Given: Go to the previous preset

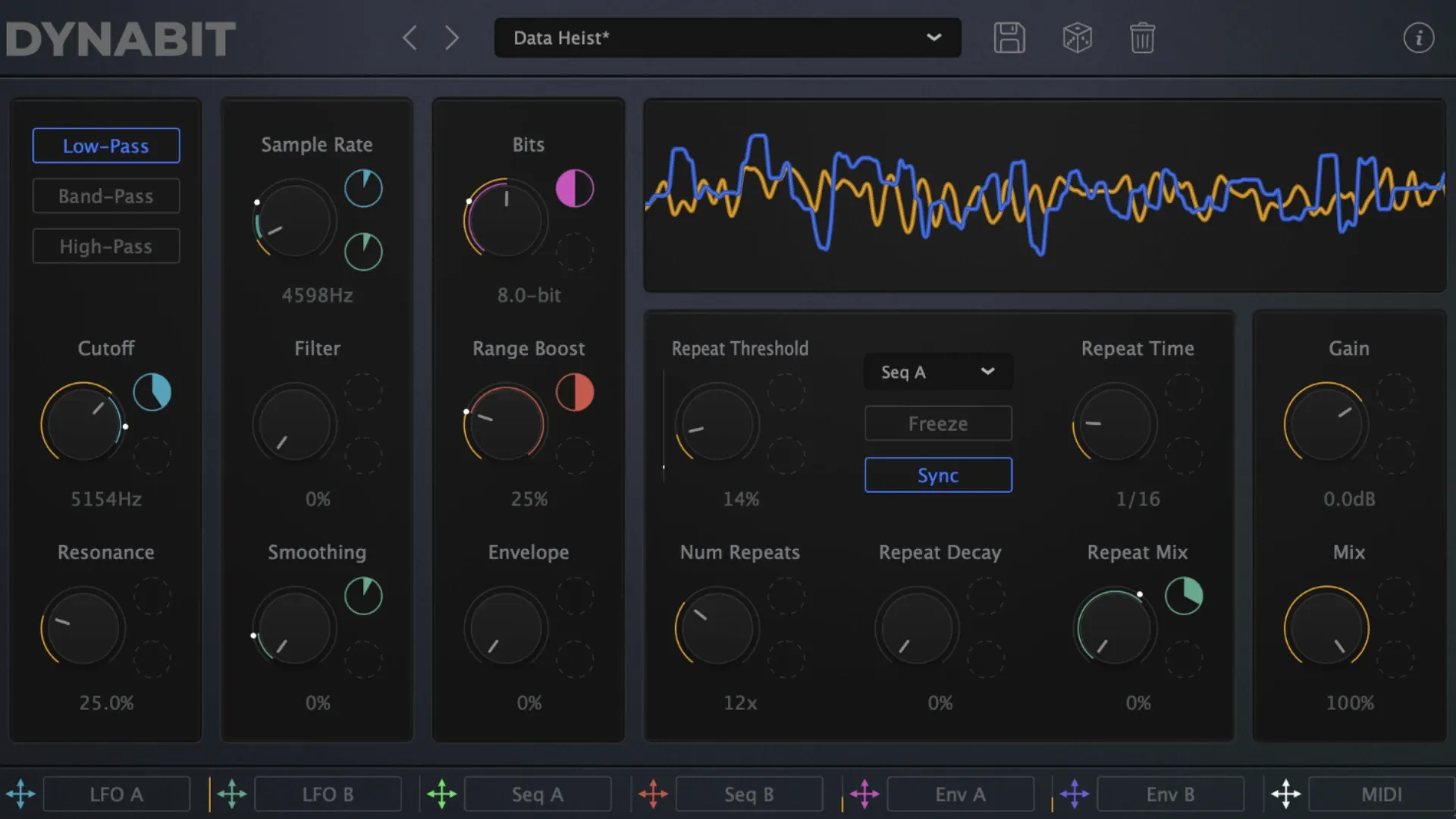Looking at the screenshot, I should pos(409,37).
